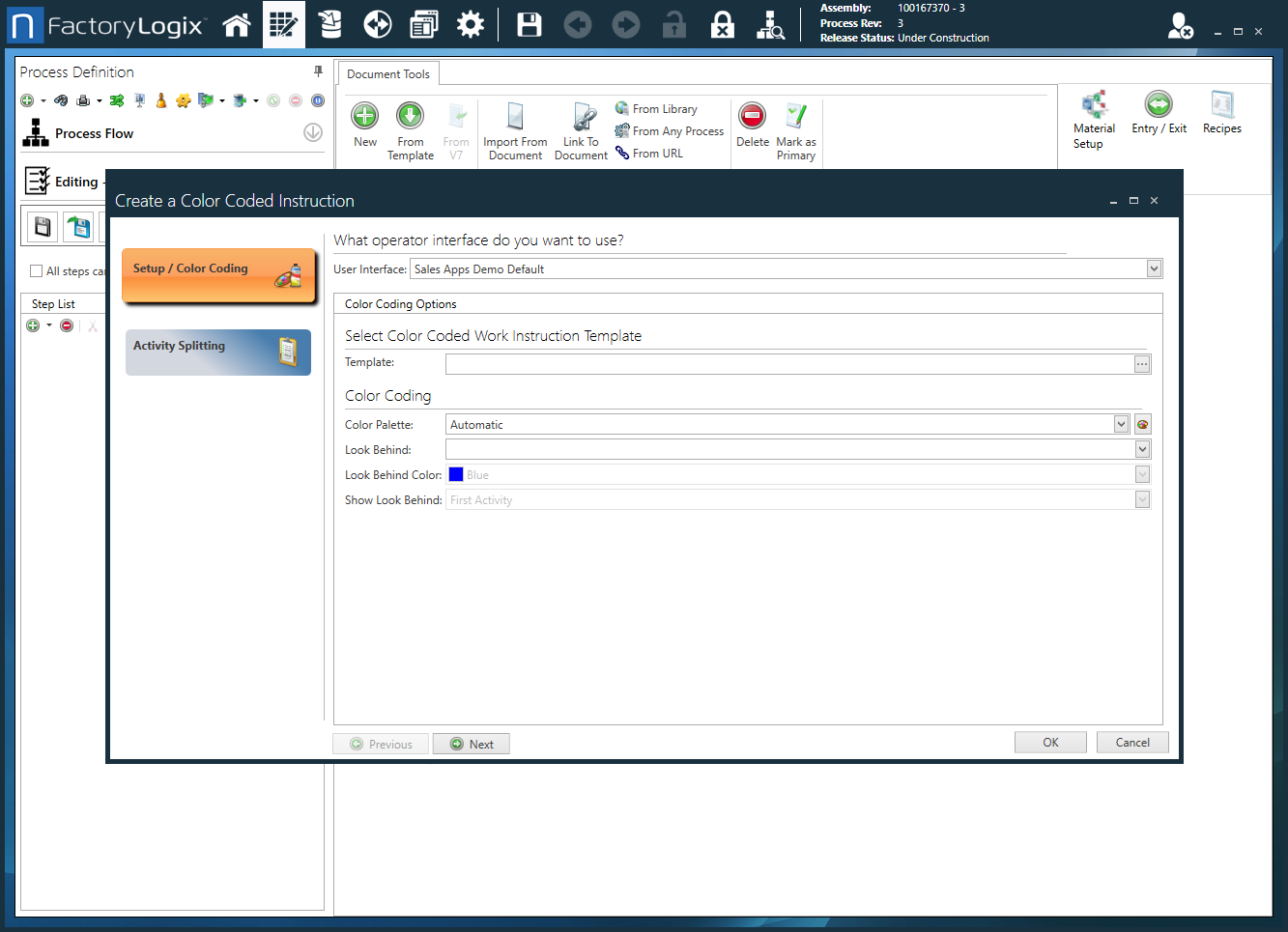The height and width of the screenshot is (932, 1288).
Task: Pin the Process Definition panel
Action: 318,71
